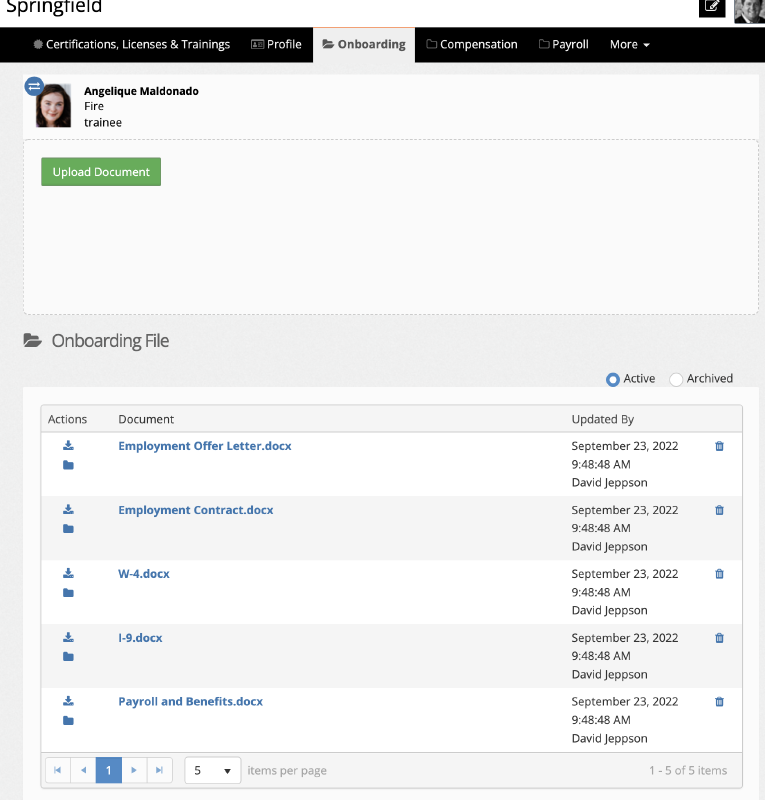Delete I-9.docx with trash icon
765x800 pixels.
click(719, 638)
